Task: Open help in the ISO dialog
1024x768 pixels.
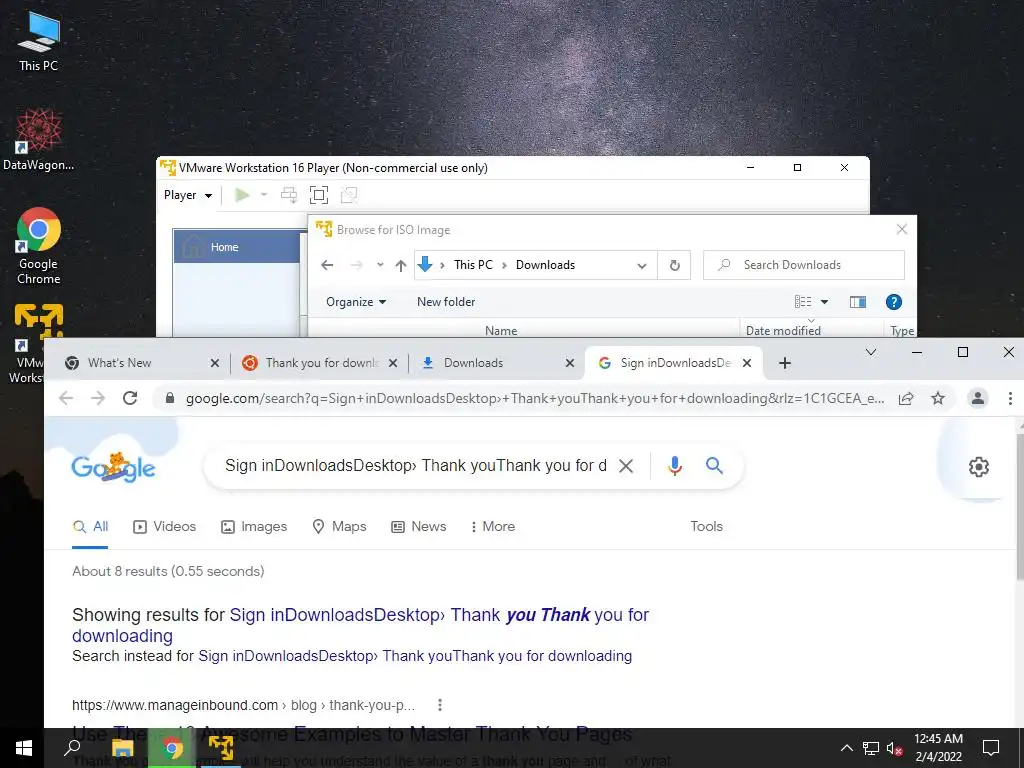Action: pos(893,302)
